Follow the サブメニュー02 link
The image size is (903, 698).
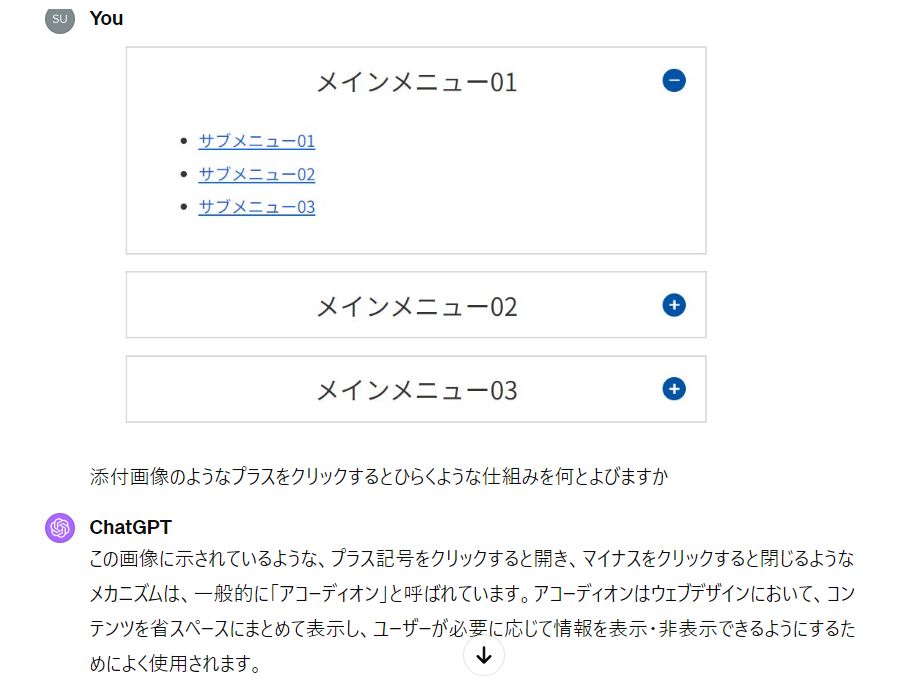pos(256,174)
